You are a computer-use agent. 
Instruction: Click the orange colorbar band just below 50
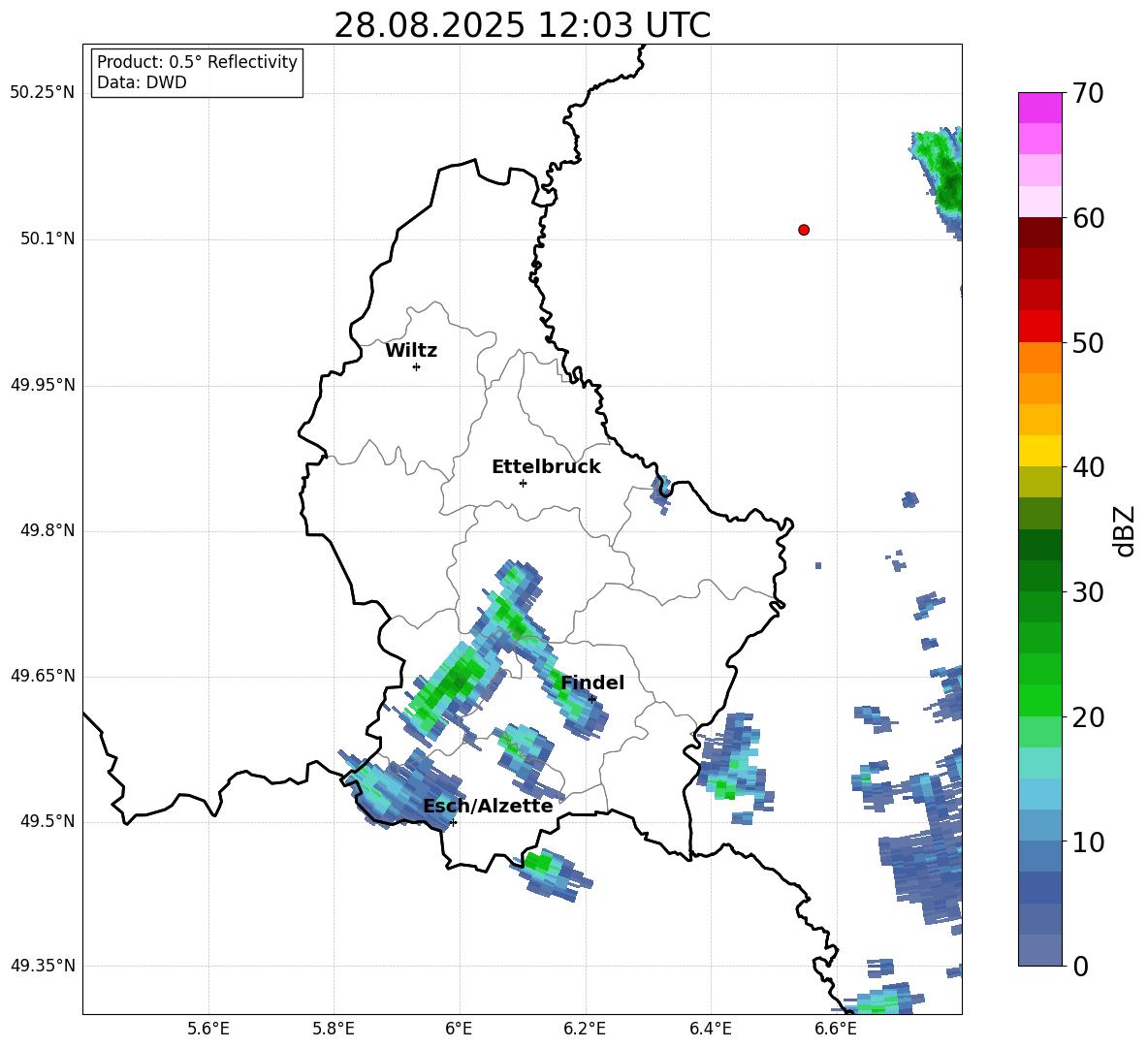point(1039,358)
